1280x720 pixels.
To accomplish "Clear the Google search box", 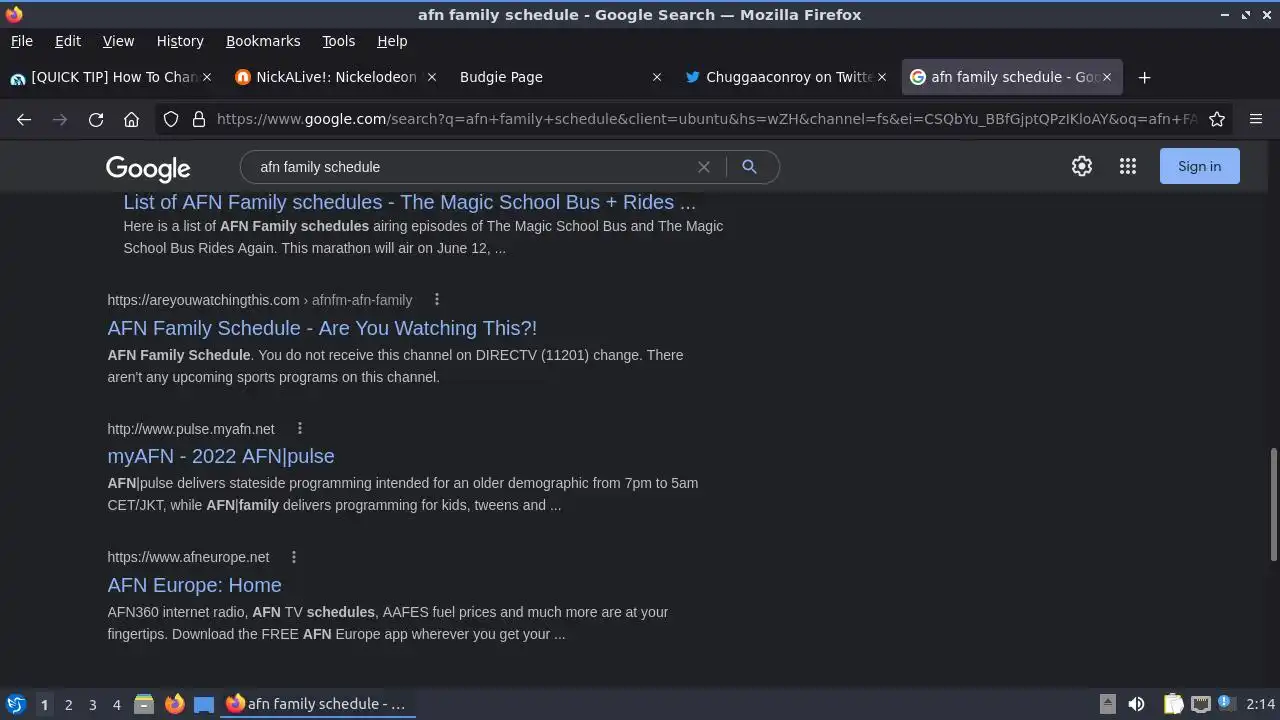I will point(704,167).
